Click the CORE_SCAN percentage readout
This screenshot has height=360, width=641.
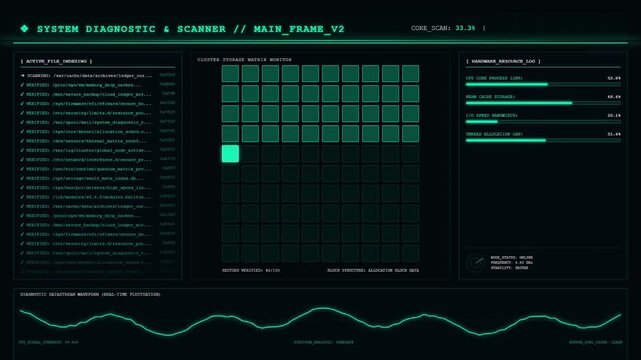click(465, 28)
